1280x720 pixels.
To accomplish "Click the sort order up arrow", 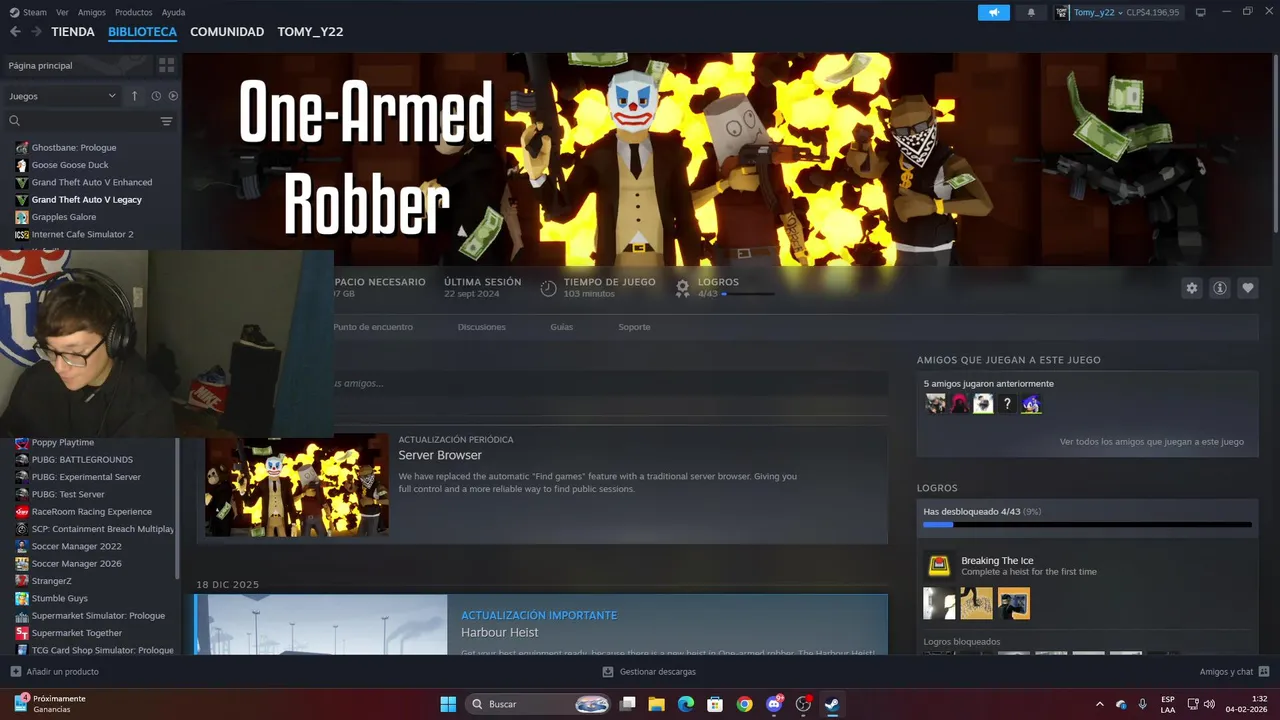I will (135, 96).
